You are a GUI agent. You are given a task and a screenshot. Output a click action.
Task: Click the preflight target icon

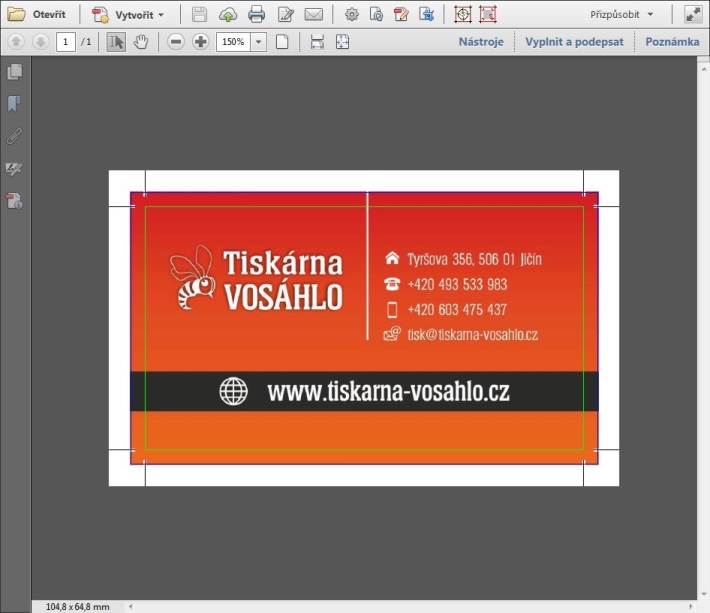coord(462,14)
